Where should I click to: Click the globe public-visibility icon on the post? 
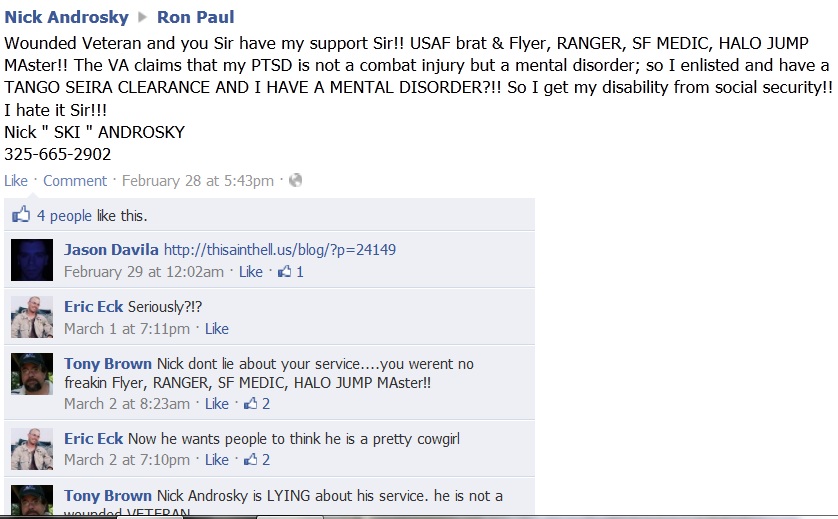pos(296,181)
